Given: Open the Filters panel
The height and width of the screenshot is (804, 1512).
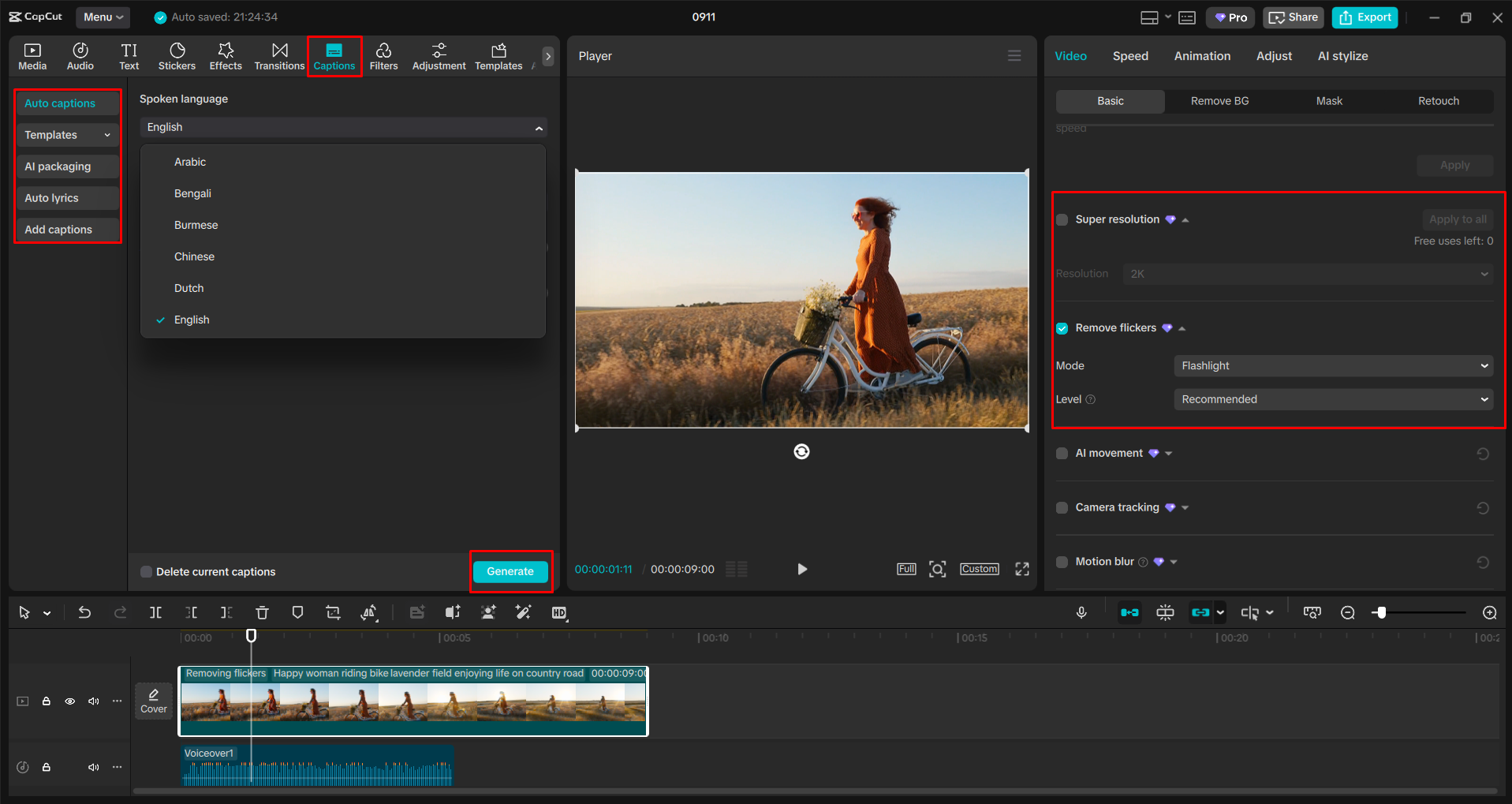Looking at the screenshot, I should pyautogui.click(x=383, y=56).
